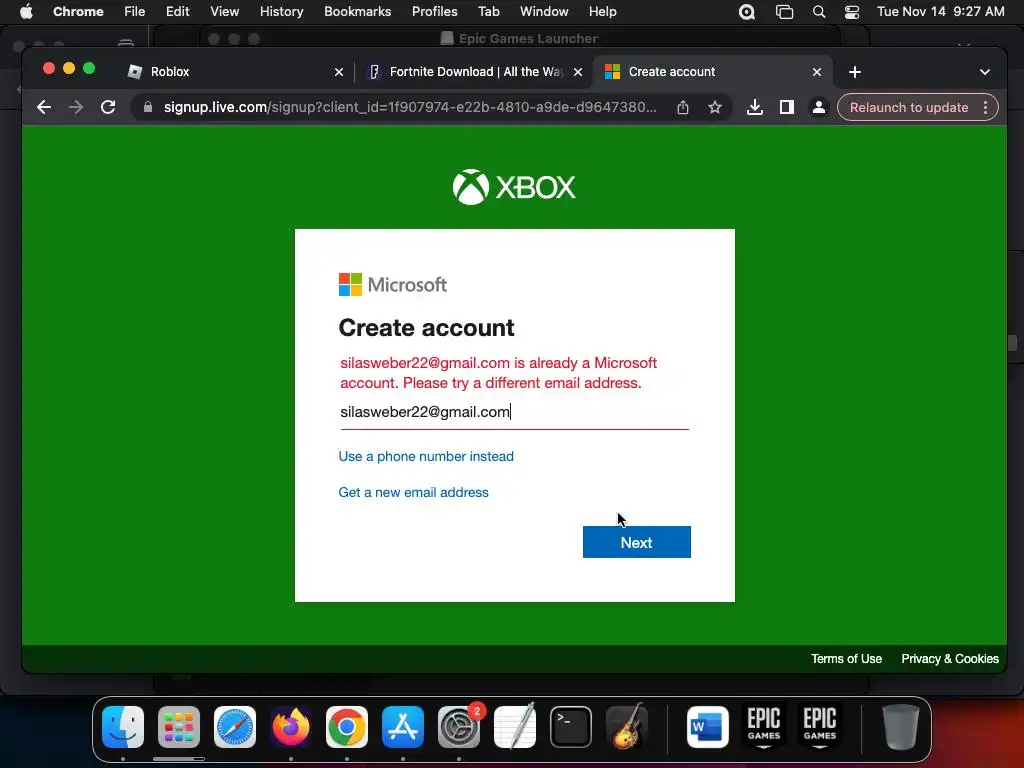Close the Create account tab
Screen dimensions: 1024x768
[817, 72]
